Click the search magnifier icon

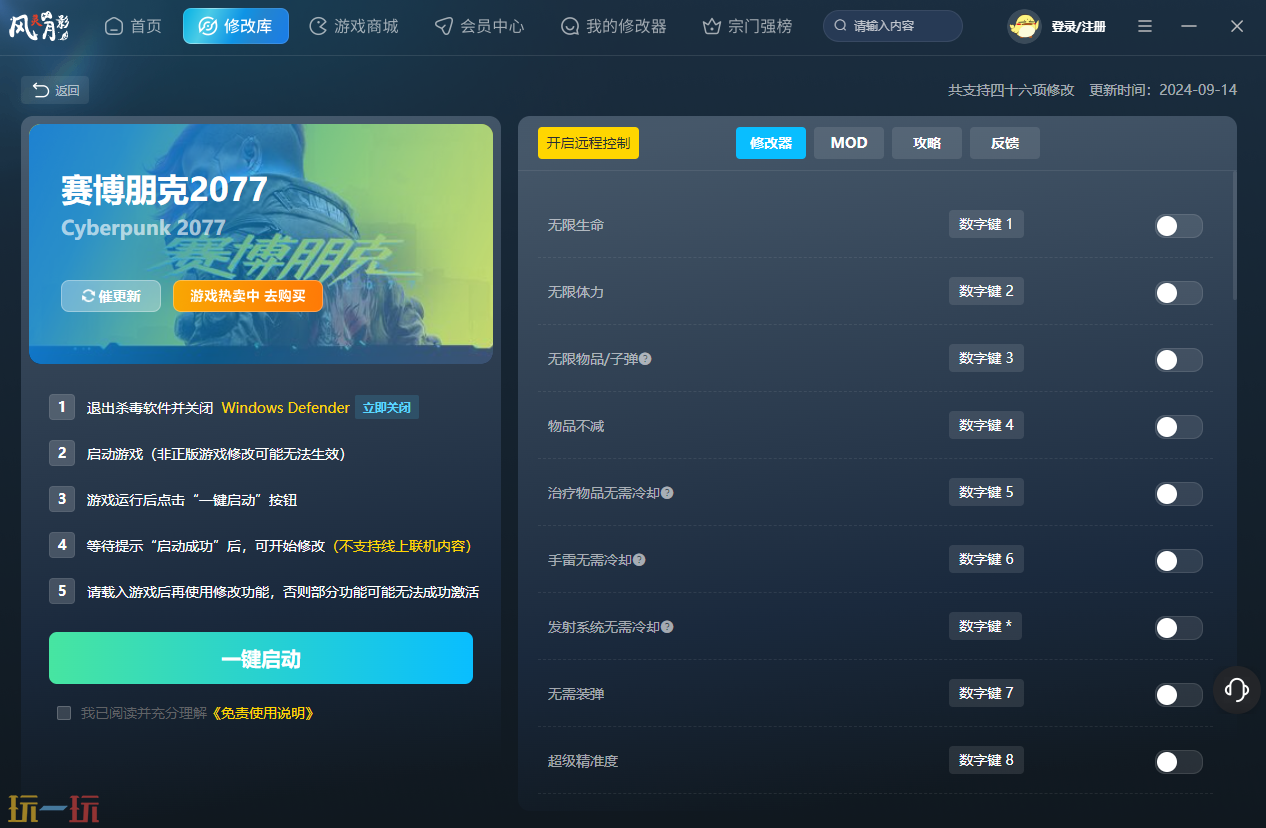pos(840,26)
